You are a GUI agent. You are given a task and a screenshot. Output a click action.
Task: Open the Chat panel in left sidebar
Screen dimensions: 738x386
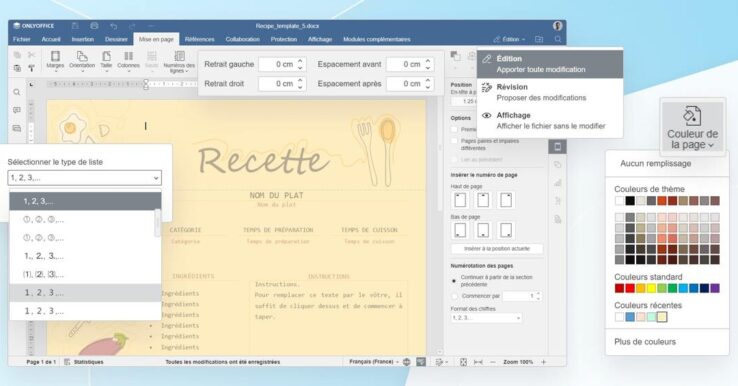[x=17, y=128]
